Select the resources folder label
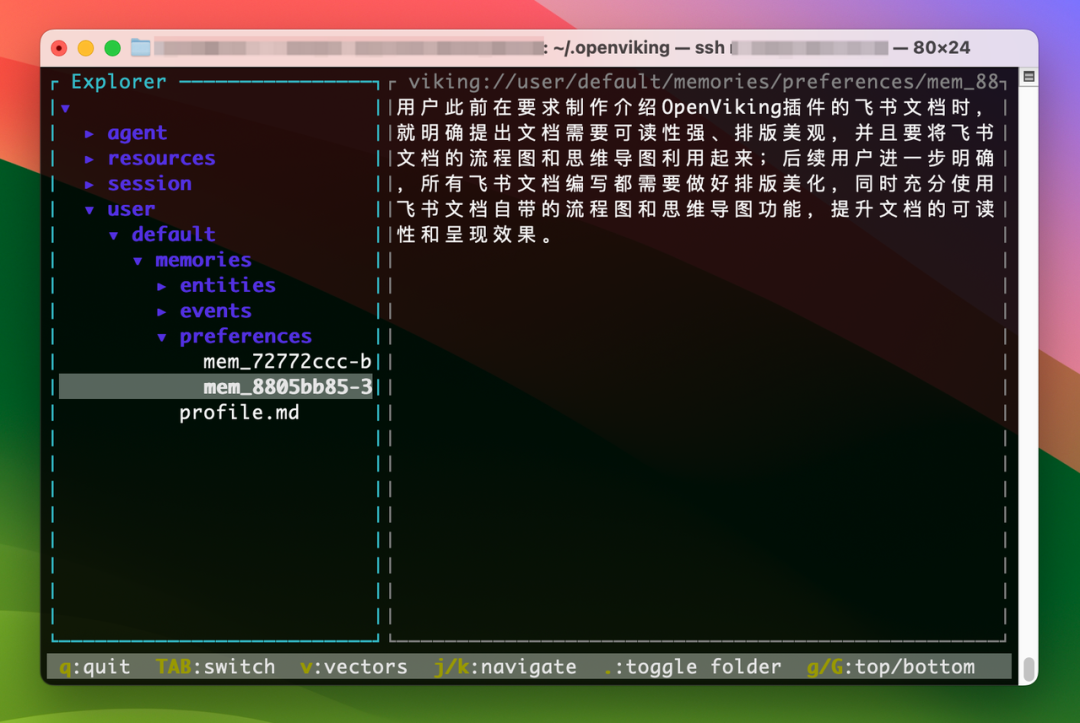Viewport: 1080px width, 723px height. coord(161,158)
